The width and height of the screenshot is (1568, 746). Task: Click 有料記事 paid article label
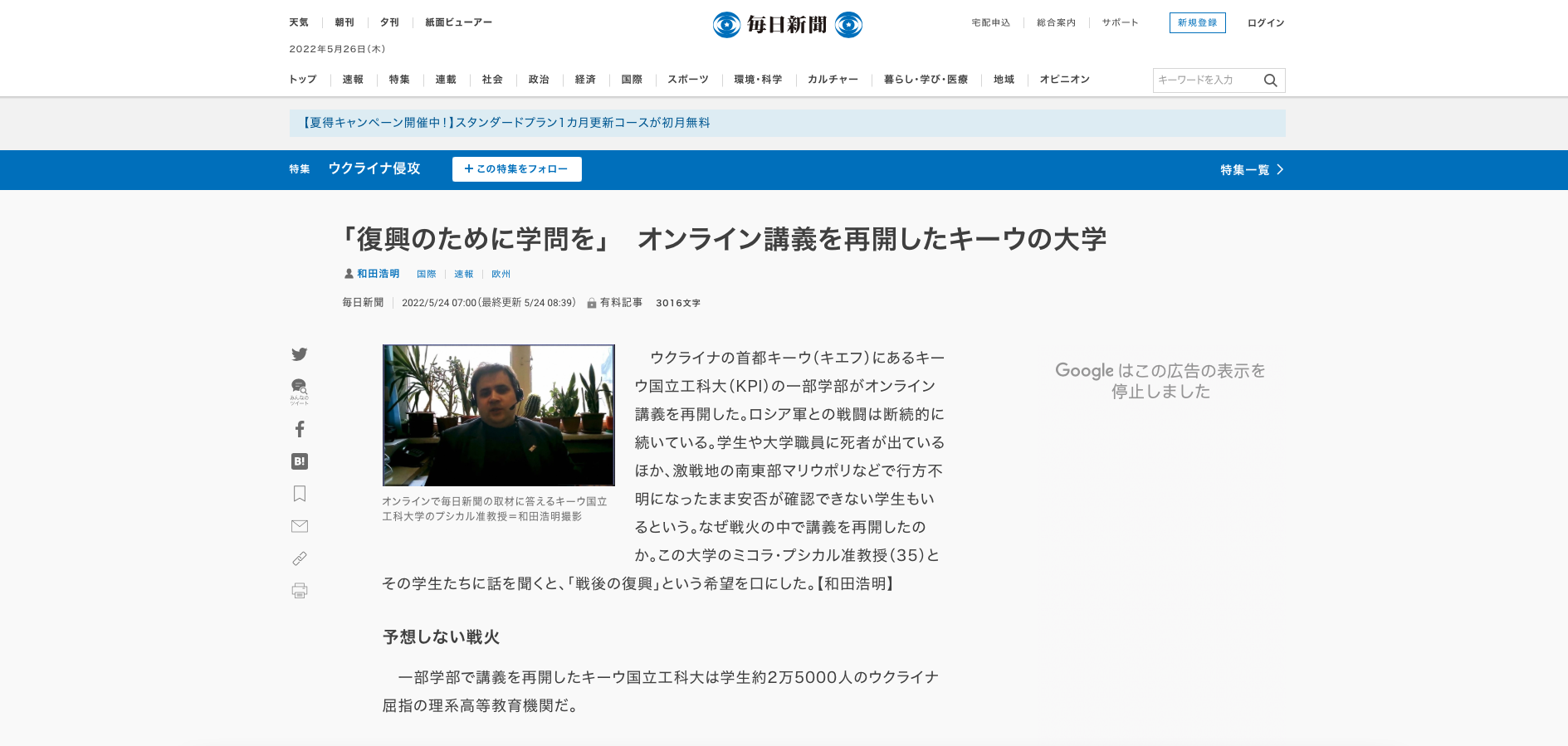pos(615,303)
